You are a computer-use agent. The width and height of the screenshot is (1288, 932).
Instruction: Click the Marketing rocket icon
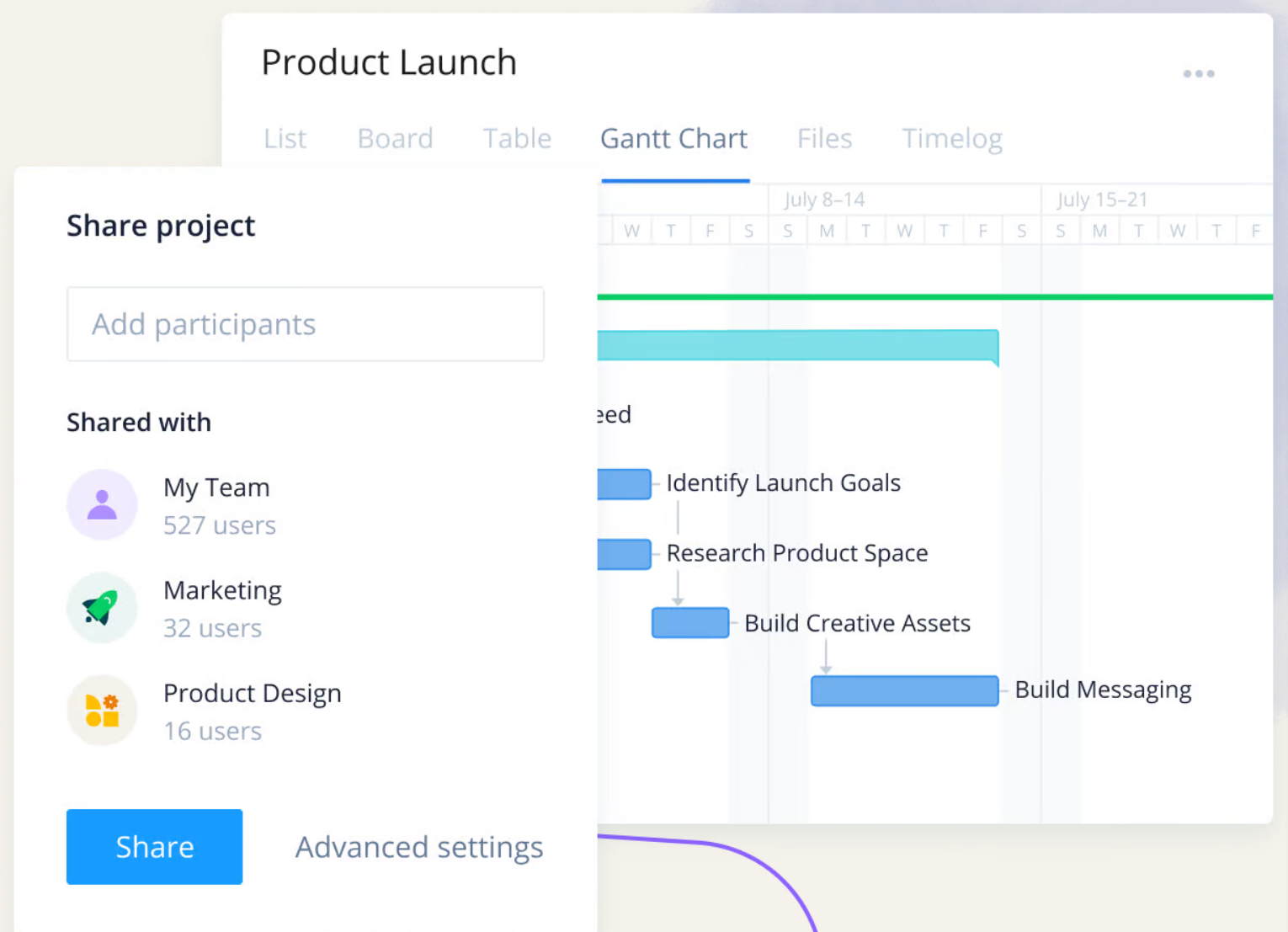pyautogui.click(x=102, y=608)
